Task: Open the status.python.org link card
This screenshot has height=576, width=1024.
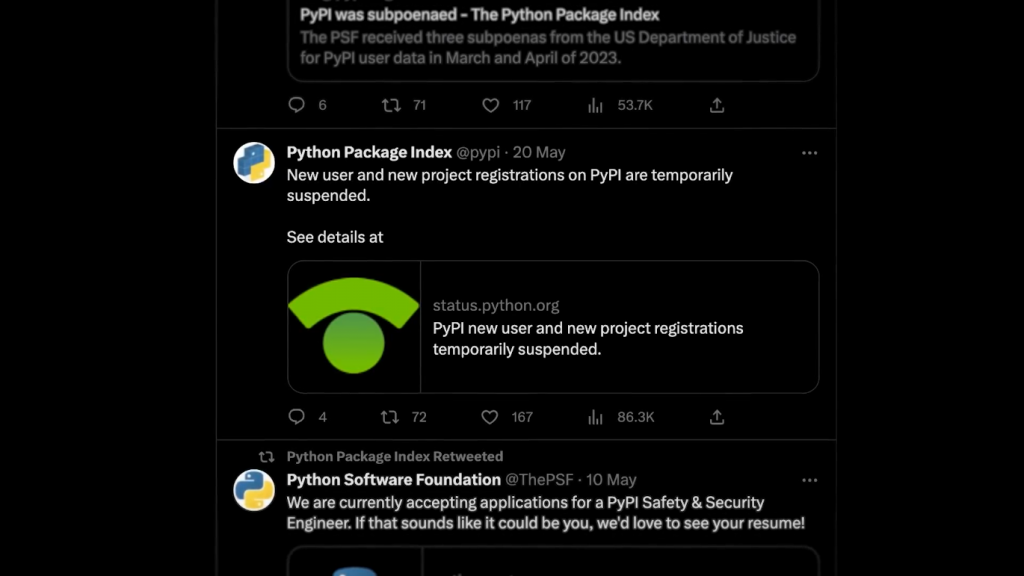Action: click(x=588, y=328)
